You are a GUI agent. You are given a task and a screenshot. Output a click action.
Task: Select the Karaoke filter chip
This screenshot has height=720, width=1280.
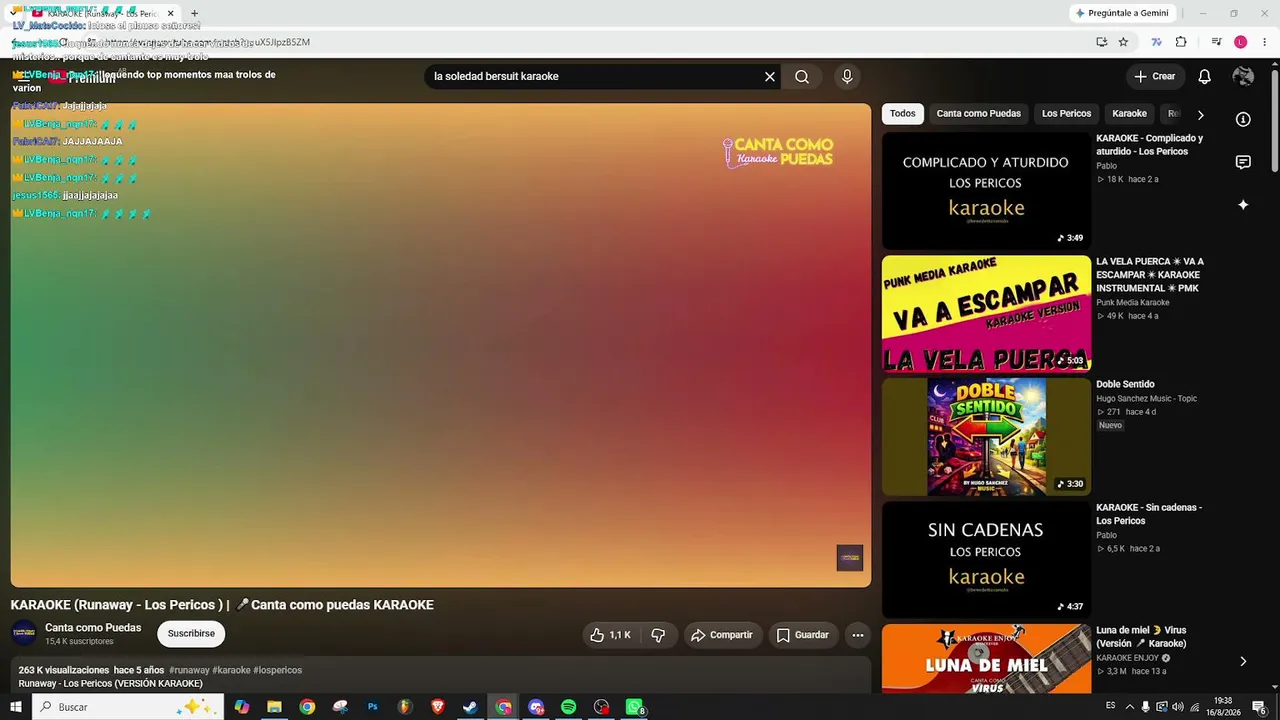[x=1130, y=114]
